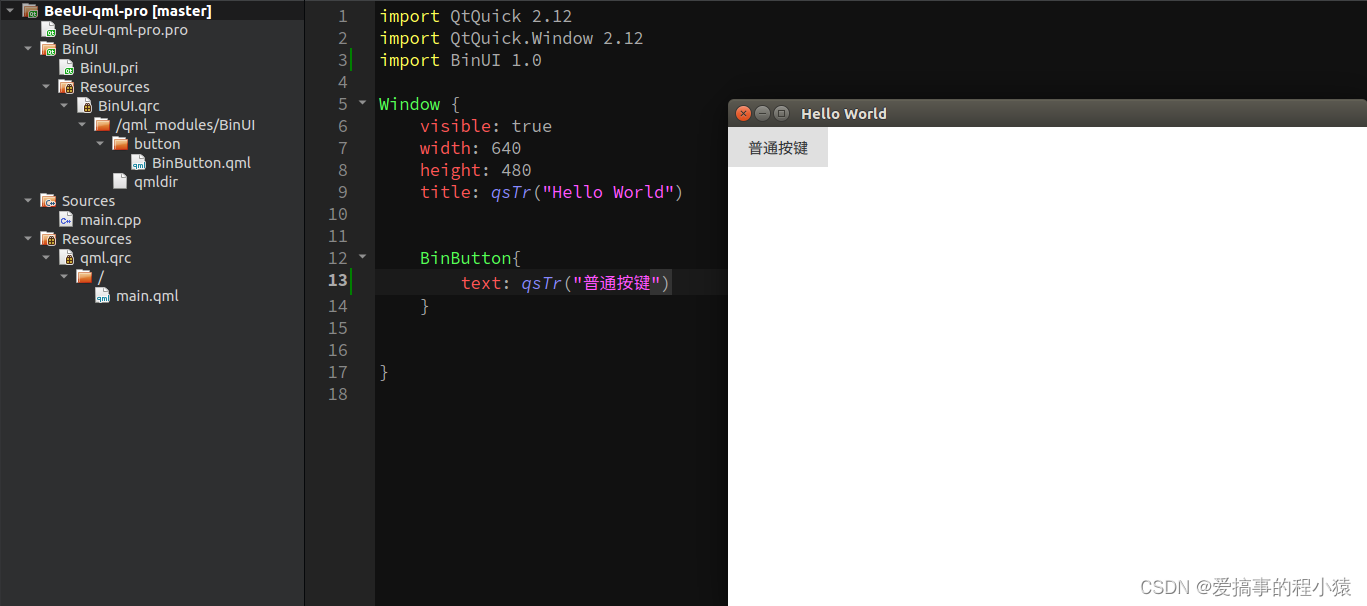Fold the BinButton block at line 12
The height and width of the screenshot is (606, 1367).
[x=363, y=257]
